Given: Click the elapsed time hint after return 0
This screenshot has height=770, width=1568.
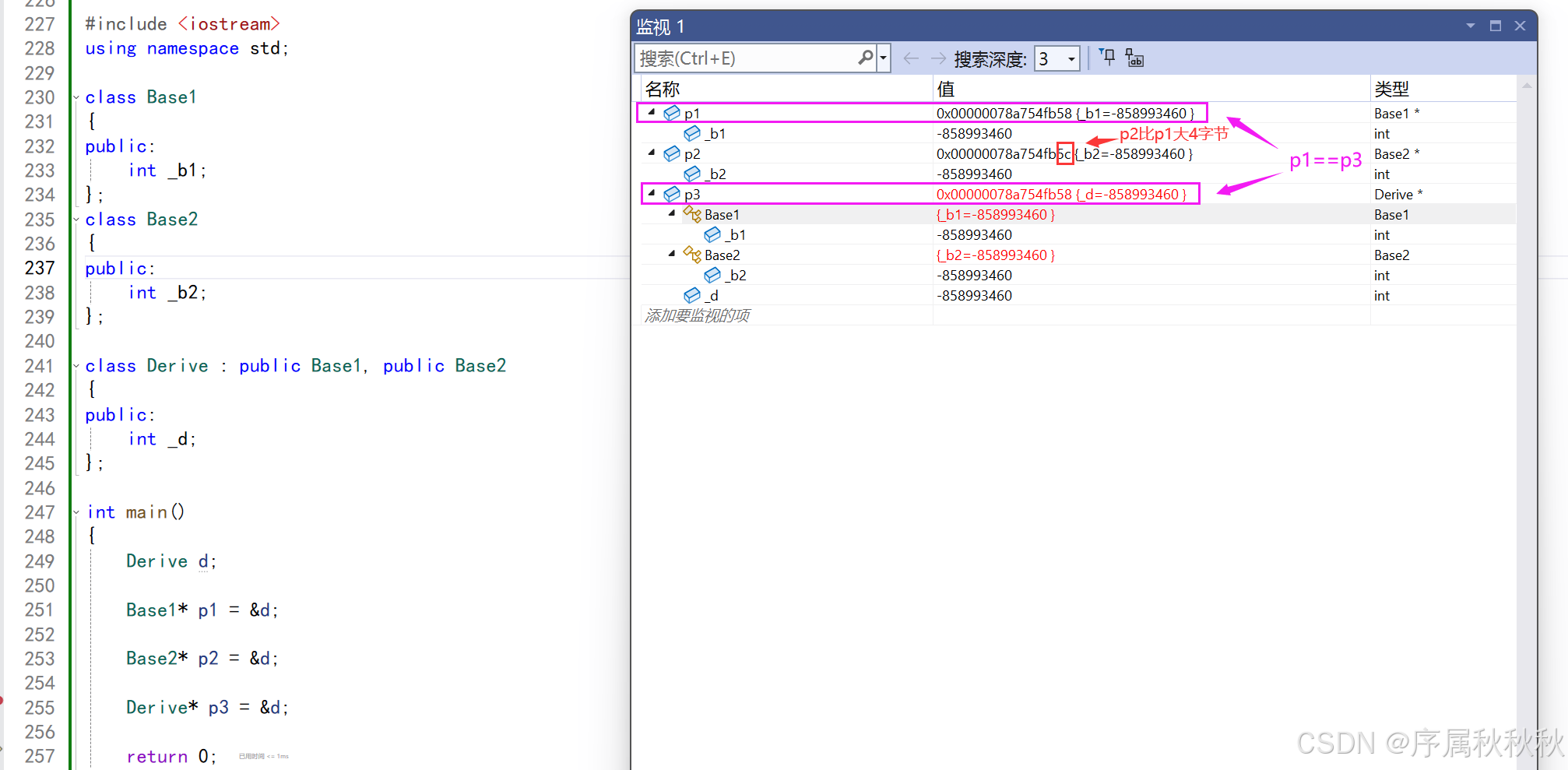Looking at the screenshot, I should pyautogui.click(x=263, y=756).
